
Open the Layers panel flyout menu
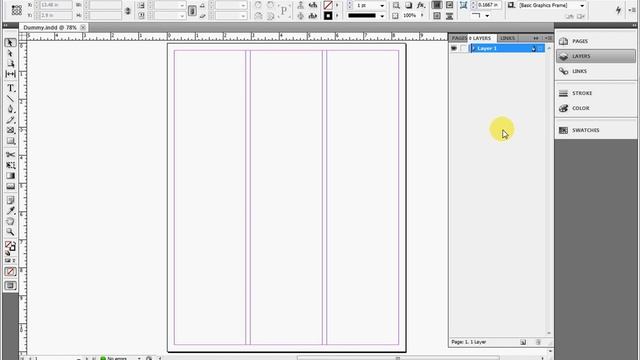pyautogui.click(x=548, y=38)
